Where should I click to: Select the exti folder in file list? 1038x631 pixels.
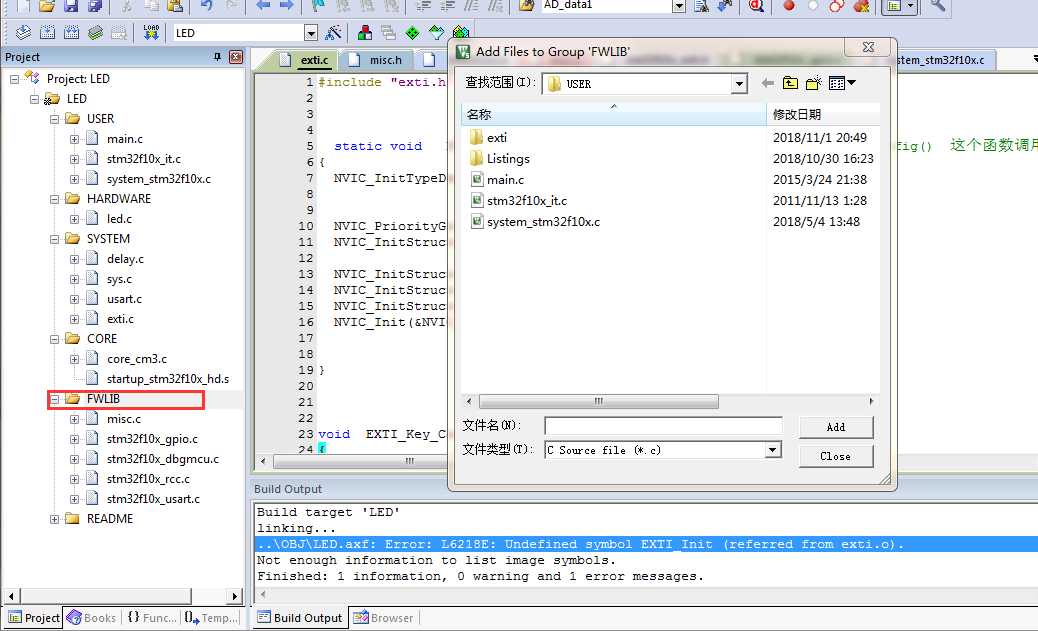point(489,138)
